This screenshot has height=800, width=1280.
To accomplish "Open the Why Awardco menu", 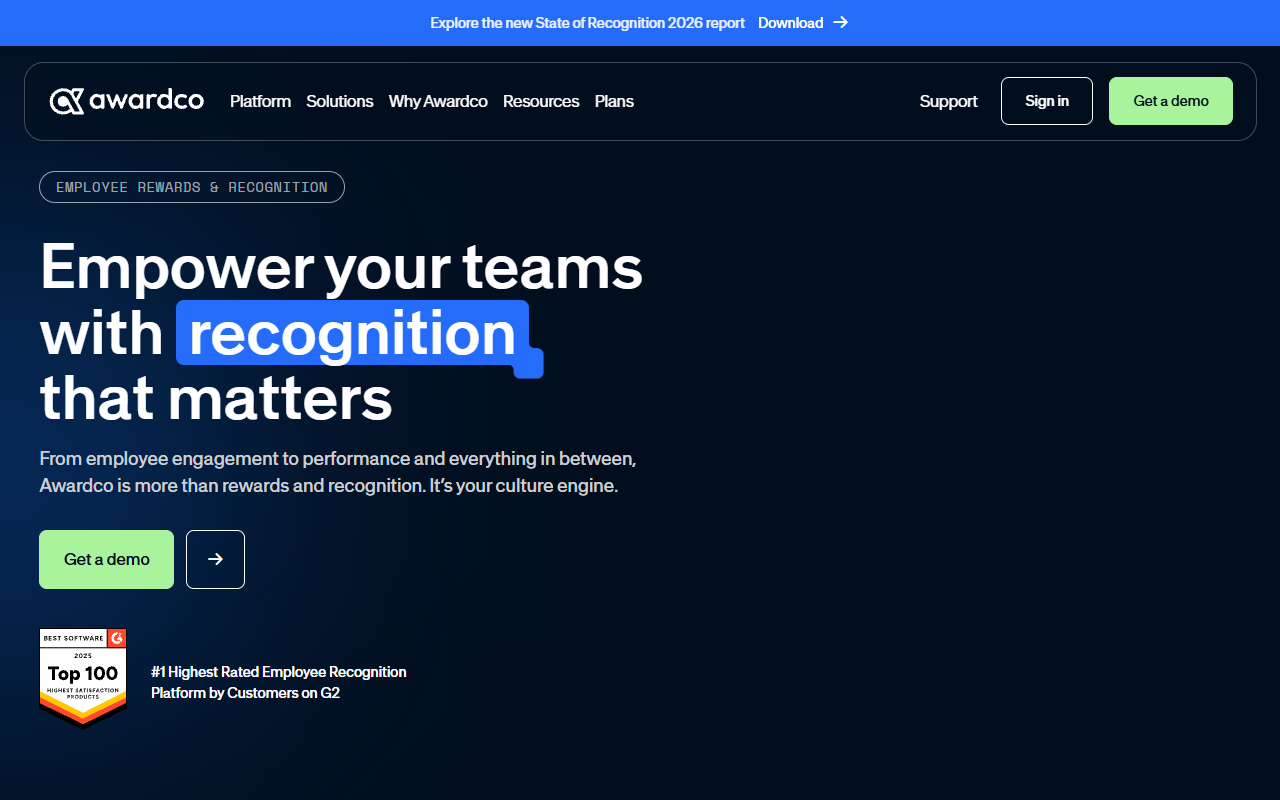I will (438, 101).
